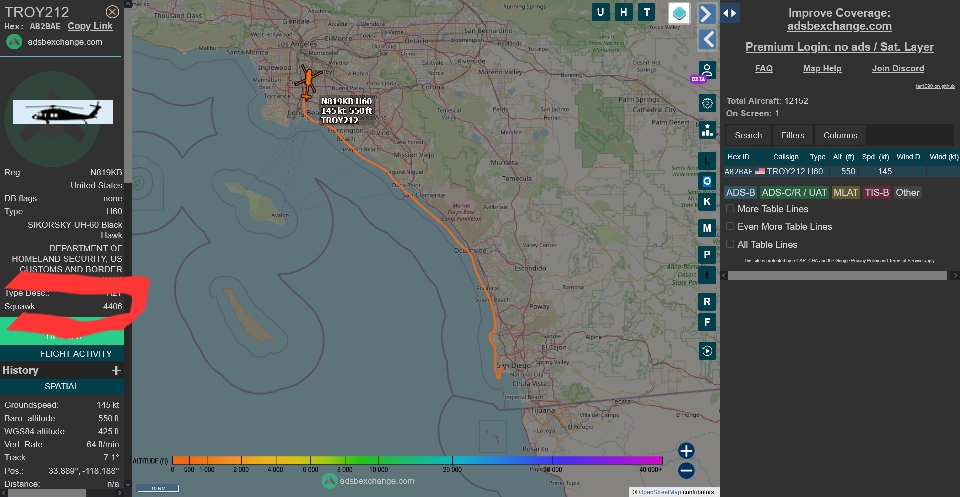
Task: Switch to the Filters tab
Action: click(x=793, y=135)
